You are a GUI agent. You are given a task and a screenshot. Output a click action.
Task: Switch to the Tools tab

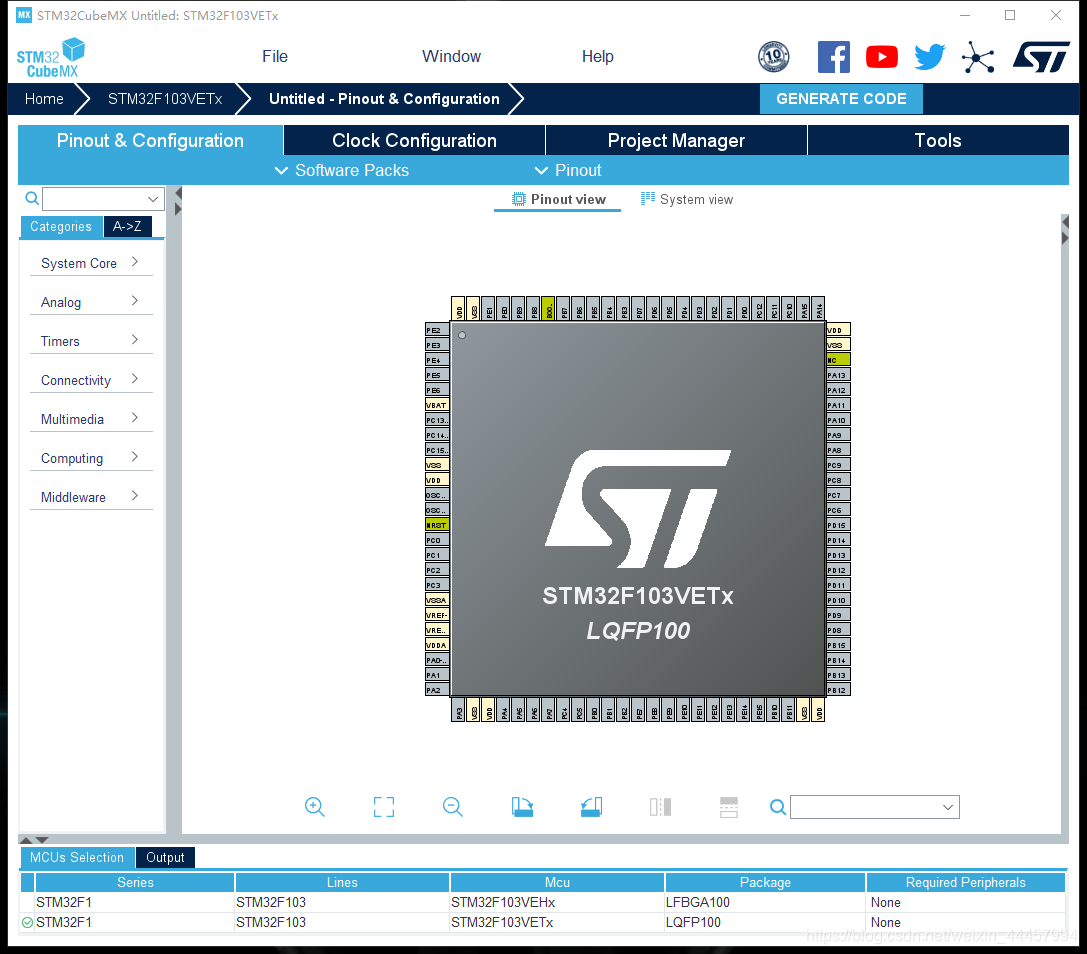[938, 140]
